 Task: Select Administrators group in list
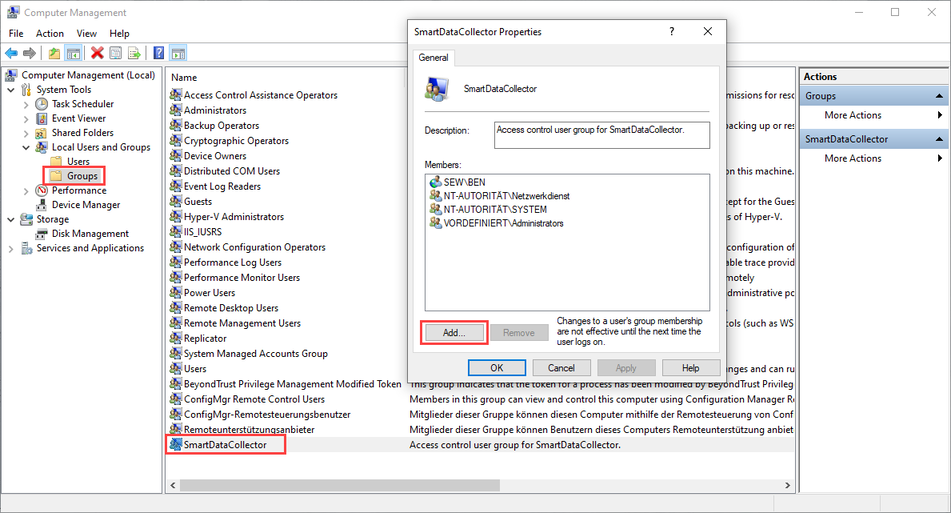click(x=214, y=110)
